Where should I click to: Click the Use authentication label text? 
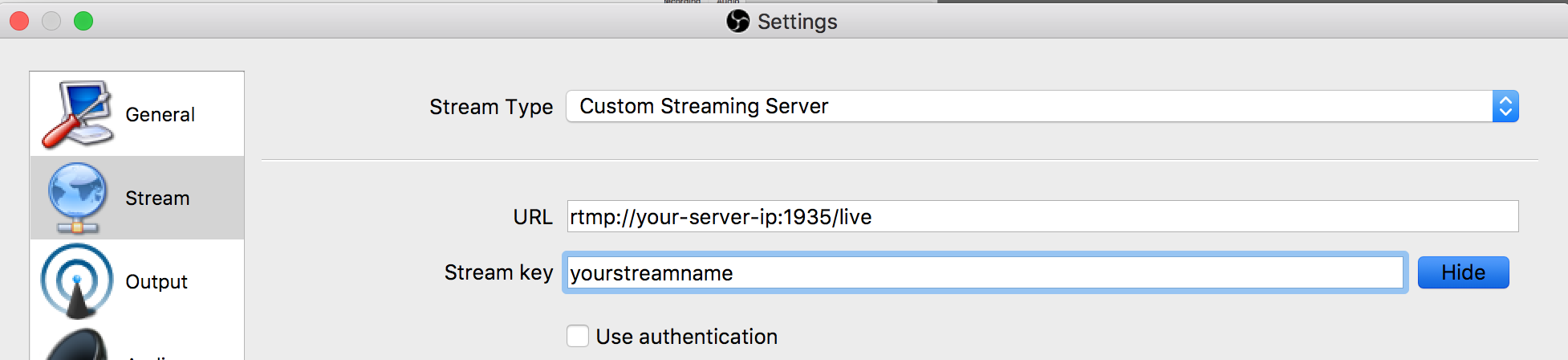click(x=687, y=337)
